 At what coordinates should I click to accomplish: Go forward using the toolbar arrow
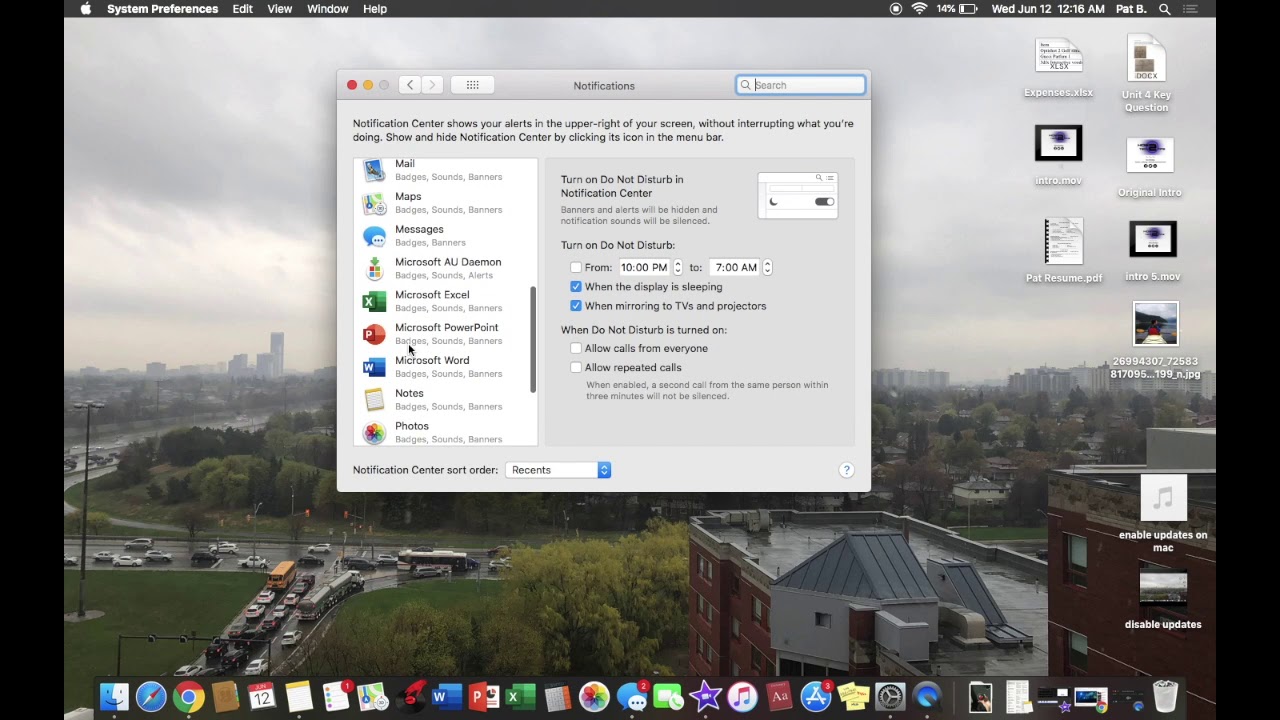point(432,85)
